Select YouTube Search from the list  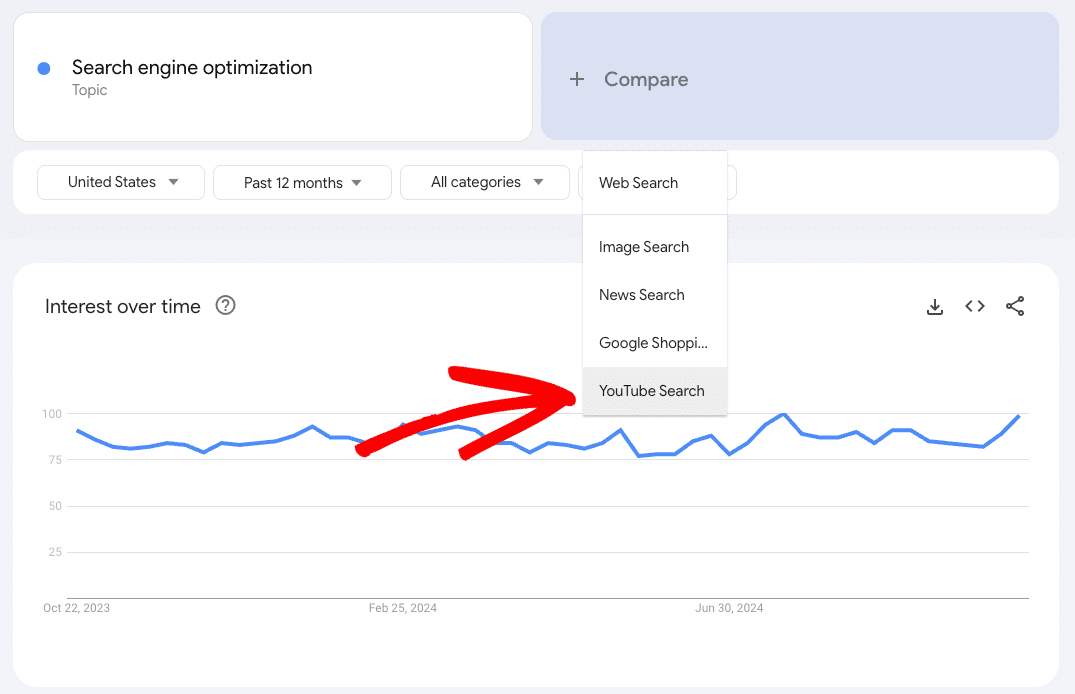coord(652,391)
